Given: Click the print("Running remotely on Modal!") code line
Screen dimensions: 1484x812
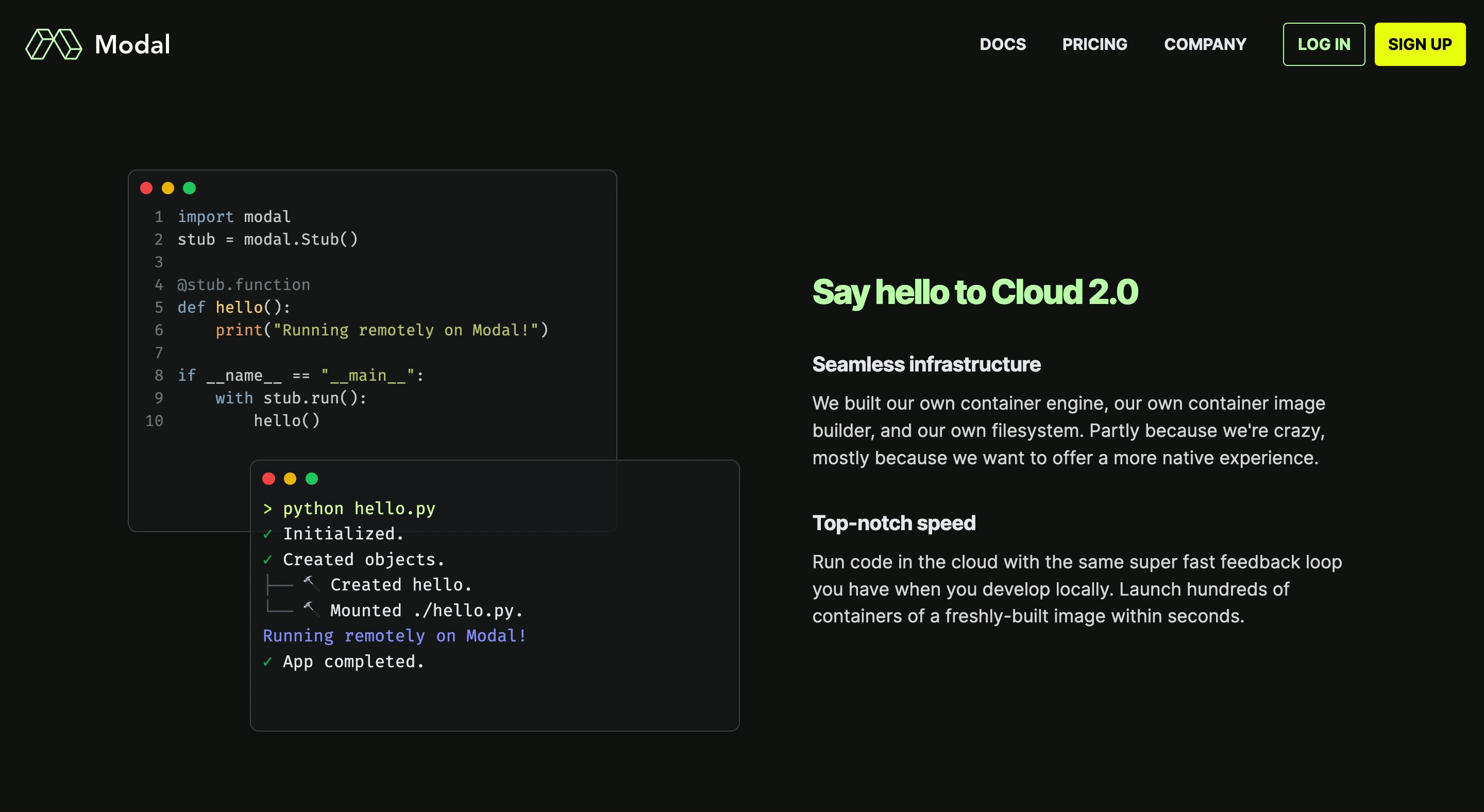Looking at the screenshot, I should coord(382,330).
